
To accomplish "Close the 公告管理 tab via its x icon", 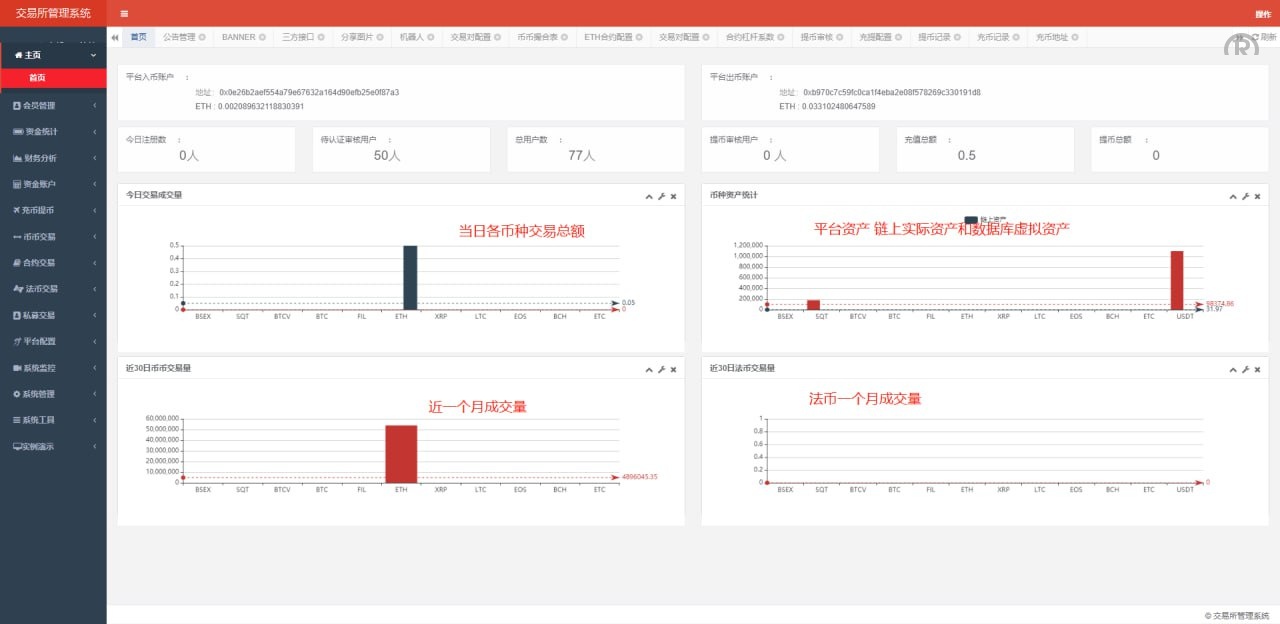I will pyautogui.click(x=202, y=37).
